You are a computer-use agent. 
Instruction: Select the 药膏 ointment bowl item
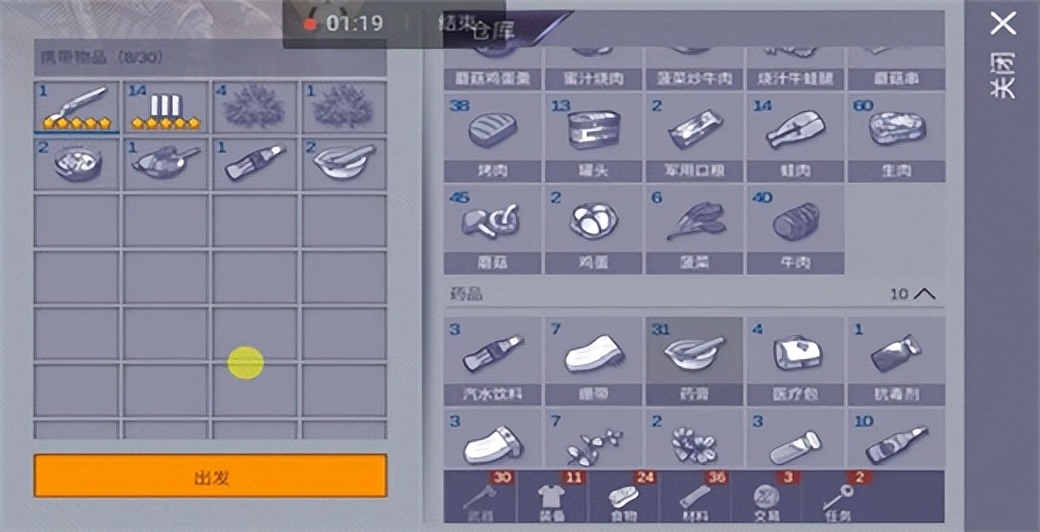tap(694, 361)
